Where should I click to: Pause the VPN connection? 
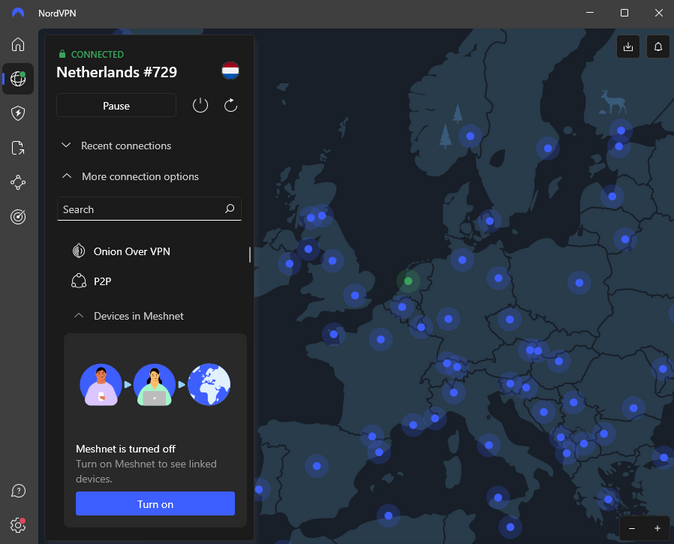pos(116,105)
